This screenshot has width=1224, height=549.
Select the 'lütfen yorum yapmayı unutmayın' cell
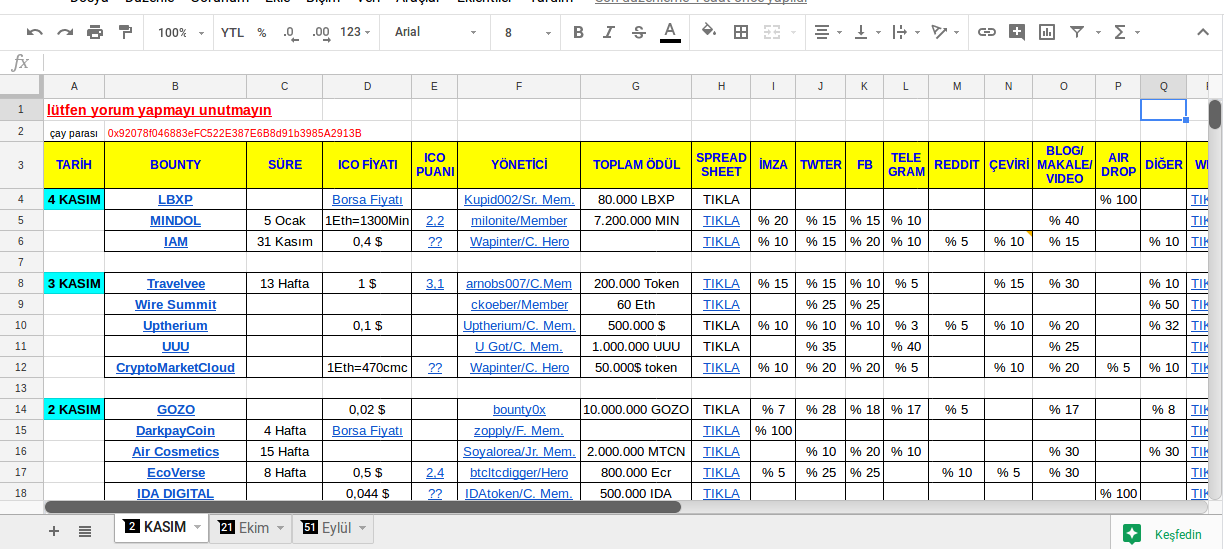pos(159,110)
